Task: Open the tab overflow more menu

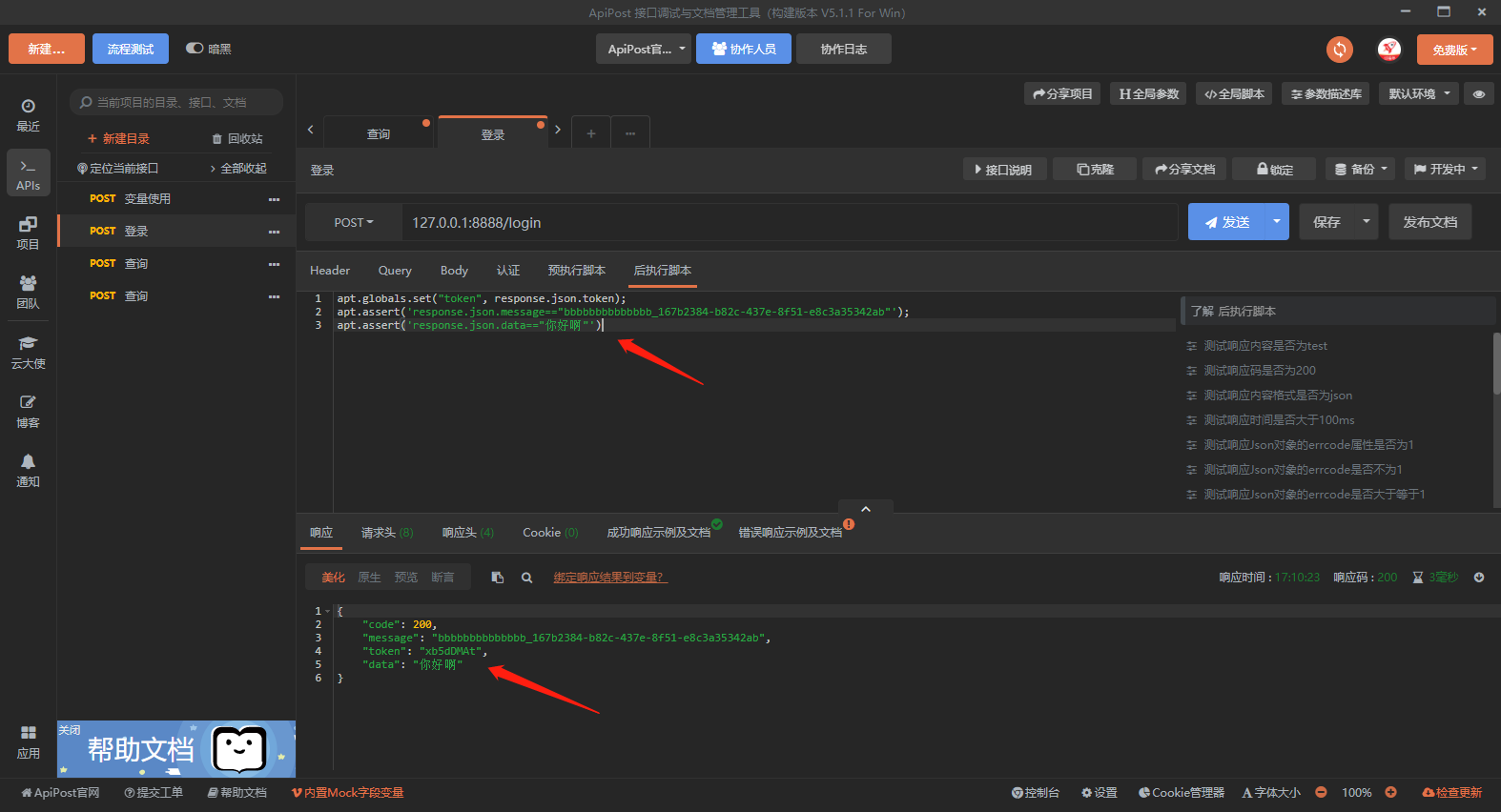Action: 630,133
